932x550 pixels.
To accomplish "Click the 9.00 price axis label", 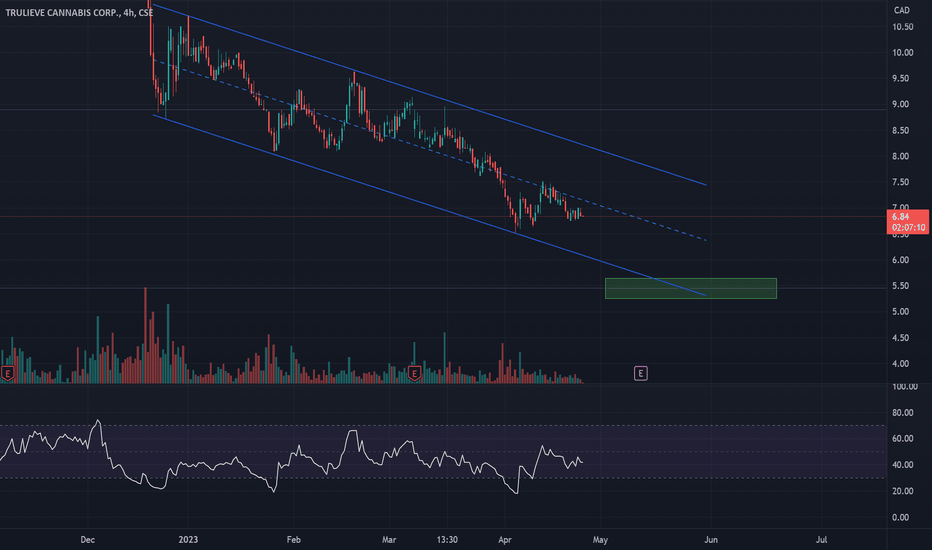I will click(x=900, y=104).
